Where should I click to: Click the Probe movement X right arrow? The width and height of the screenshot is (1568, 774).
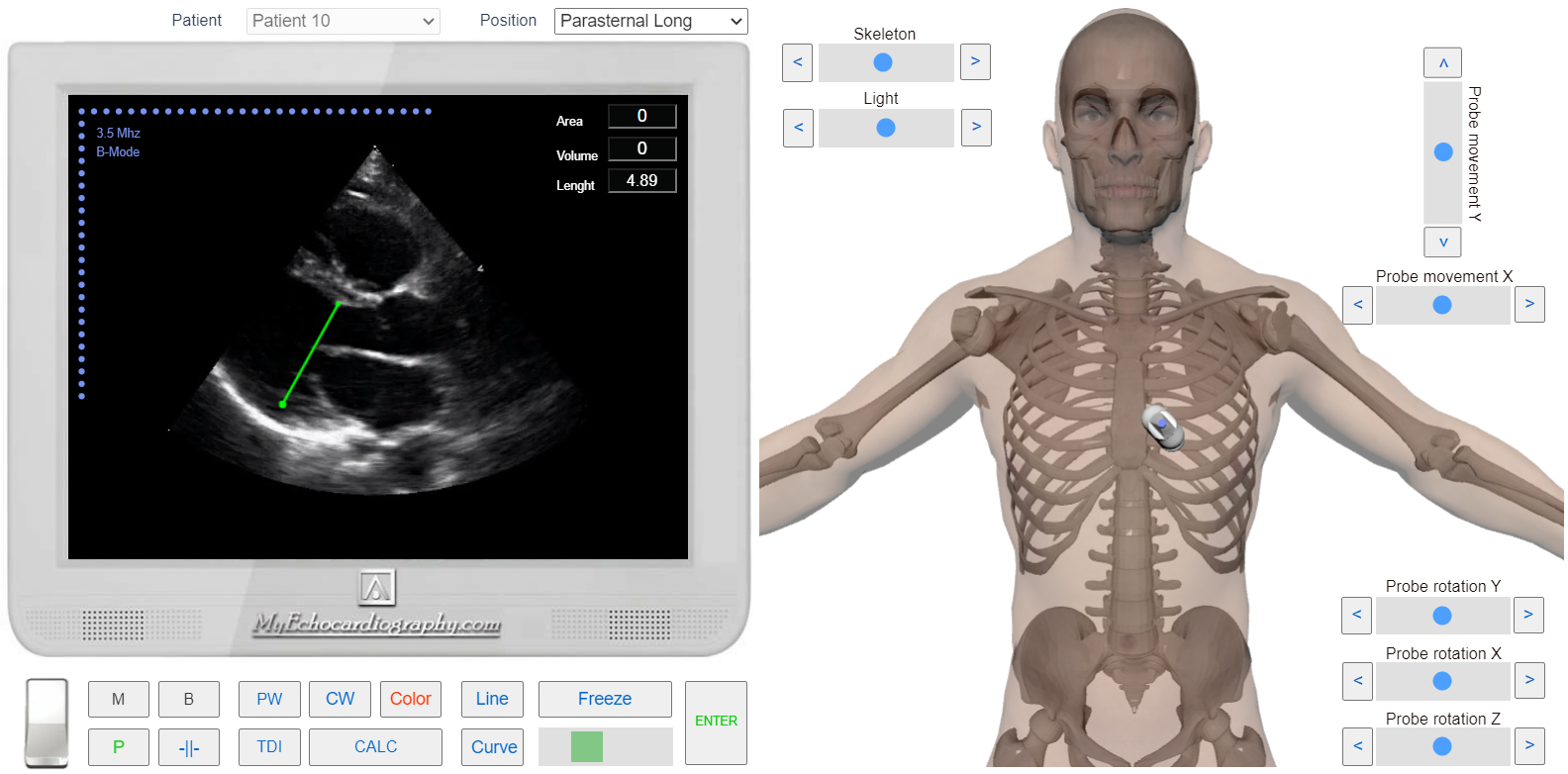1529,305
